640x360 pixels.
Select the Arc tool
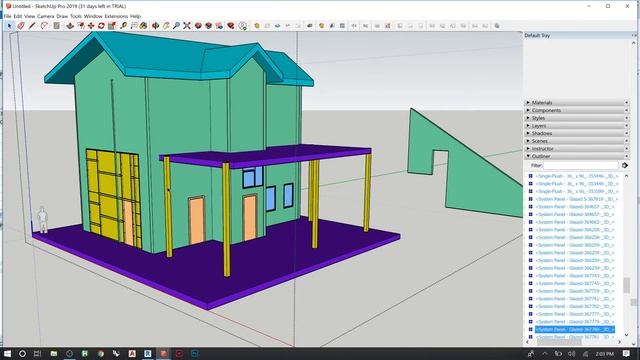point(44,26)
